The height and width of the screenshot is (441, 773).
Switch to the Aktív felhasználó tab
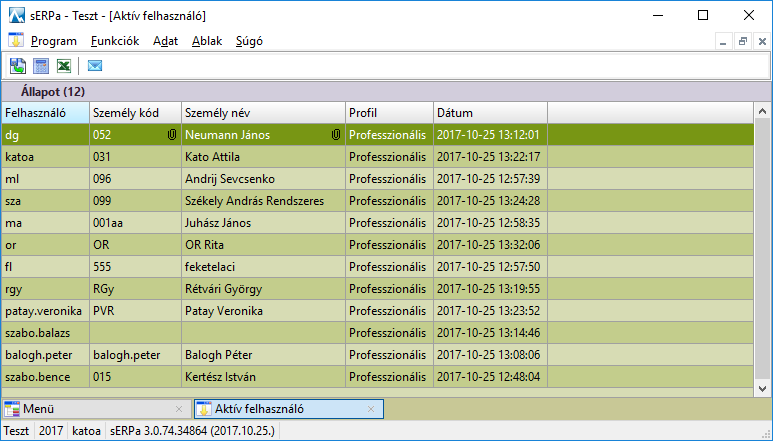(x=288, y=409)
